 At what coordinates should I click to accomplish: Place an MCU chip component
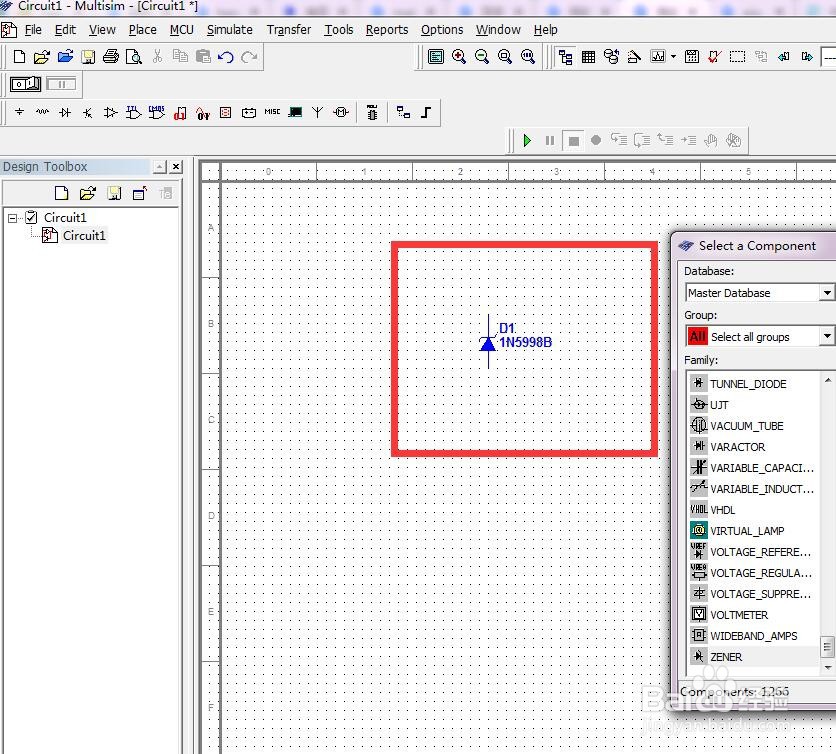[372, 113]
